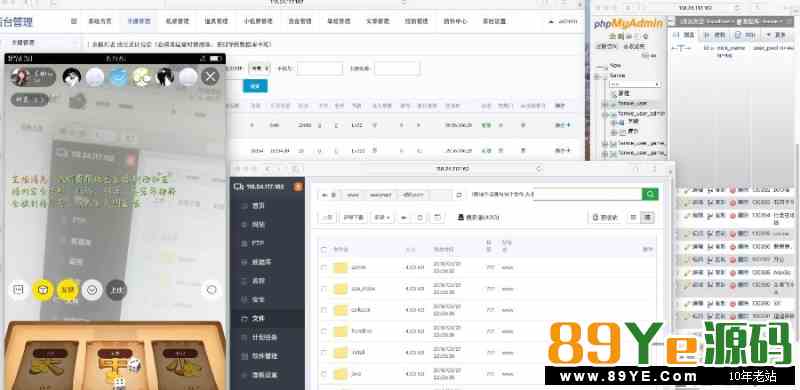This screenshot has height=390, width=800.
Task: Open 操作 dropdown in first backend table row
Action: tap(562, 125)
